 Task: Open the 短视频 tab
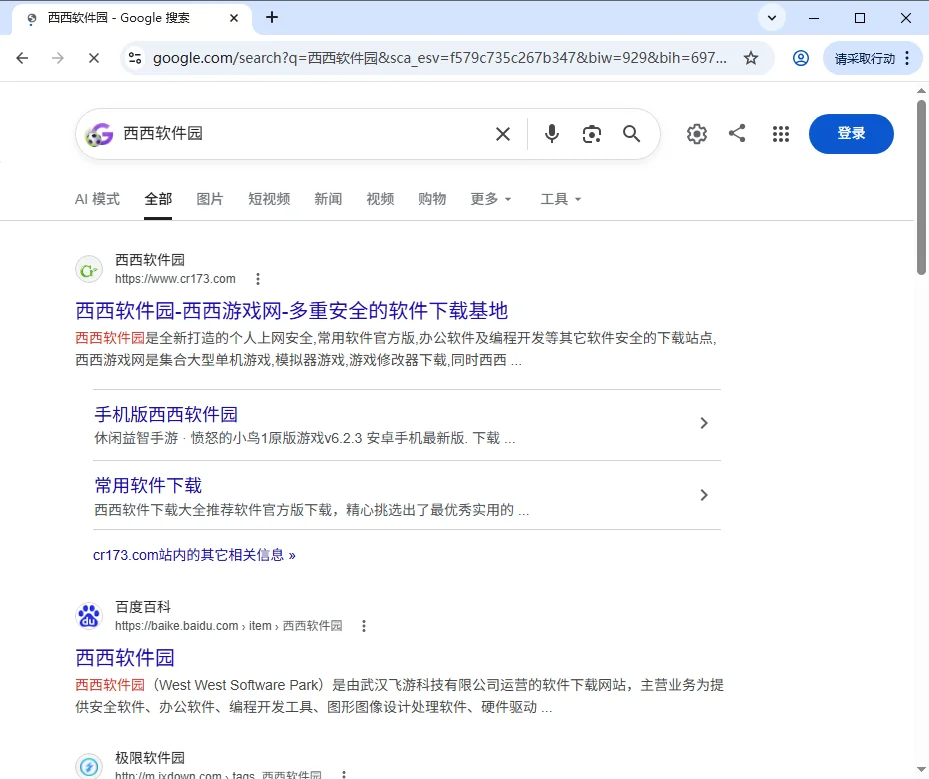[x=269, y=199]
